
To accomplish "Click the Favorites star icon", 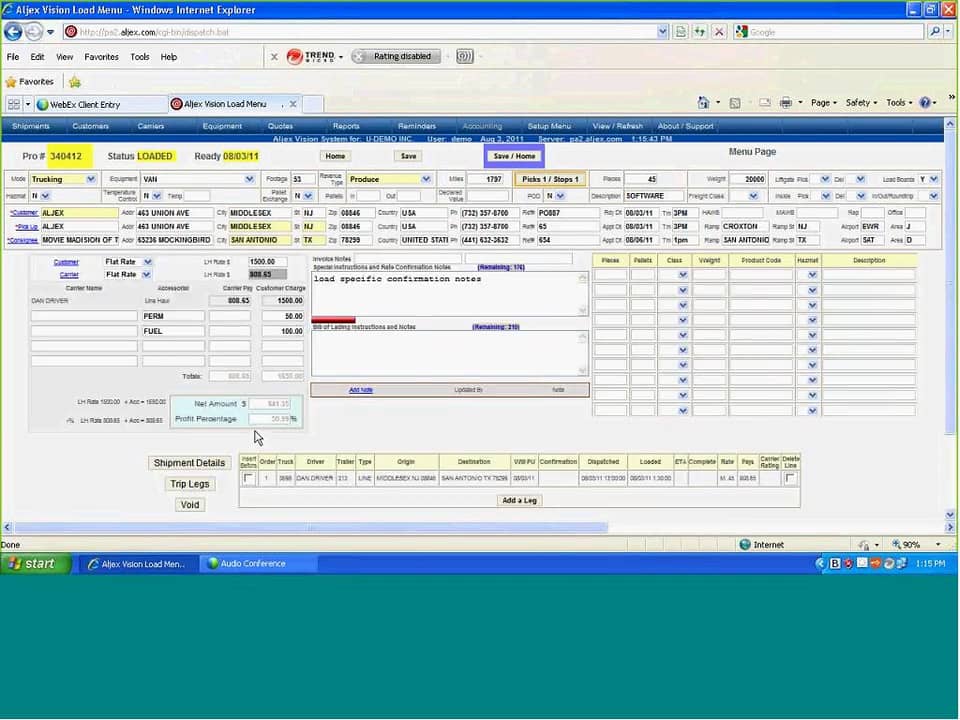I will (x=10, y=81).
